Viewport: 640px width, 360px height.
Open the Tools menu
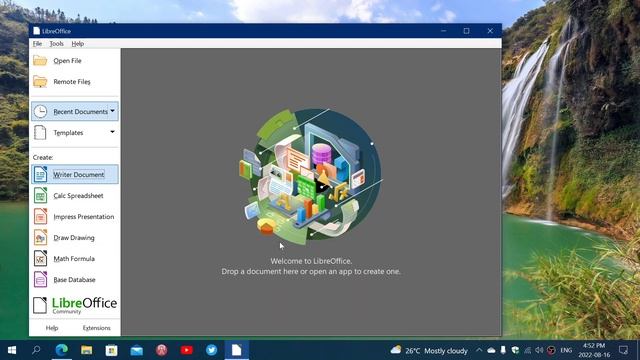(56, 43)
